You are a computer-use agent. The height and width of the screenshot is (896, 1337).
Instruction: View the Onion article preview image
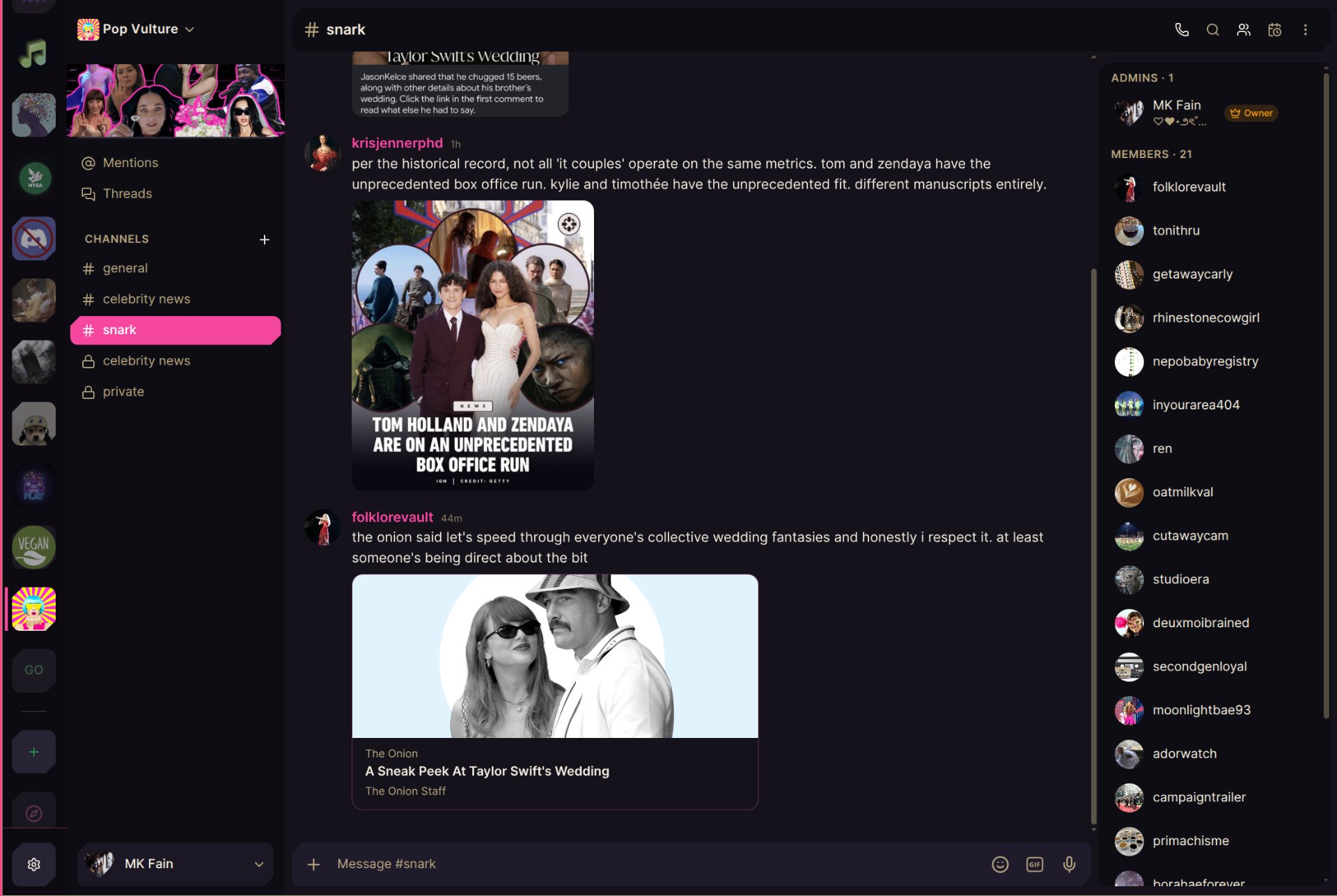pyautogui.click(x=555, y=656)
